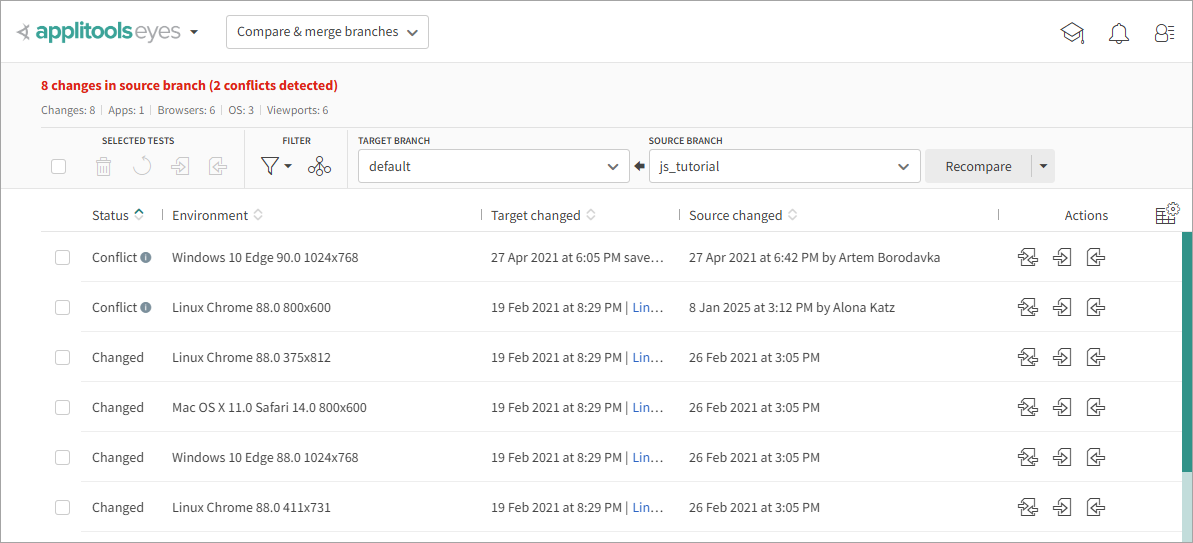Click info icon beside first Conflict status
Screen dimensions: 1193x543
tap(146, 258)
